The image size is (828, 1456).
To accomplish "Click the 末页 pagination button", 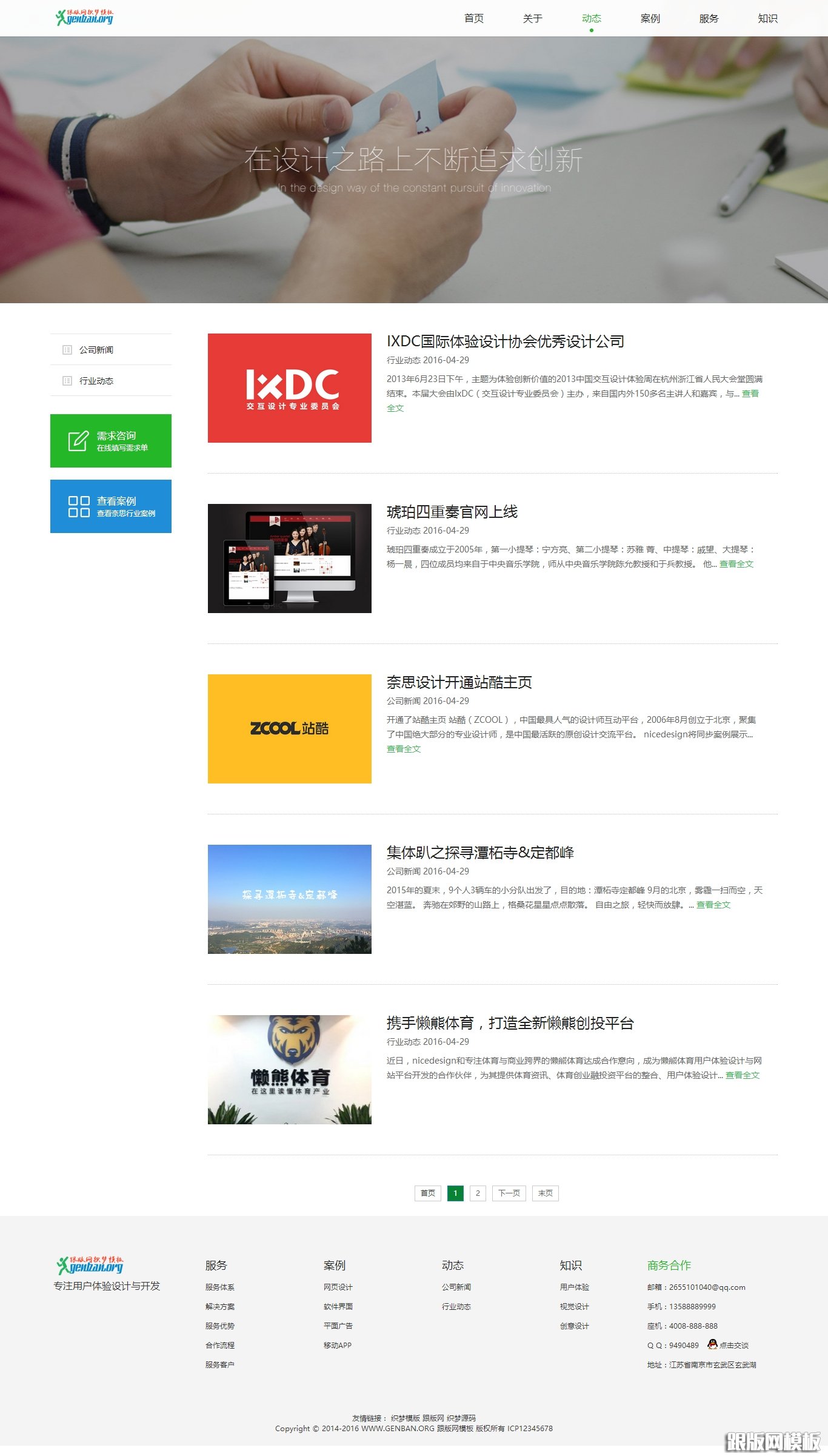I will pyautogui.click(x=546, y=1193).
